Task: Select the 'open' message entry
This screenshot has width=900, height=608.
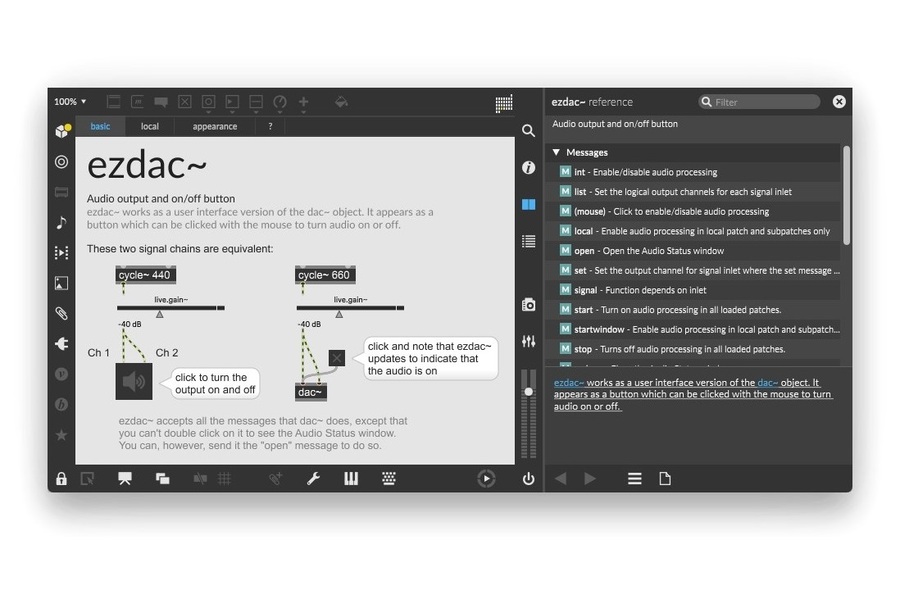Action: coord(693,251)
